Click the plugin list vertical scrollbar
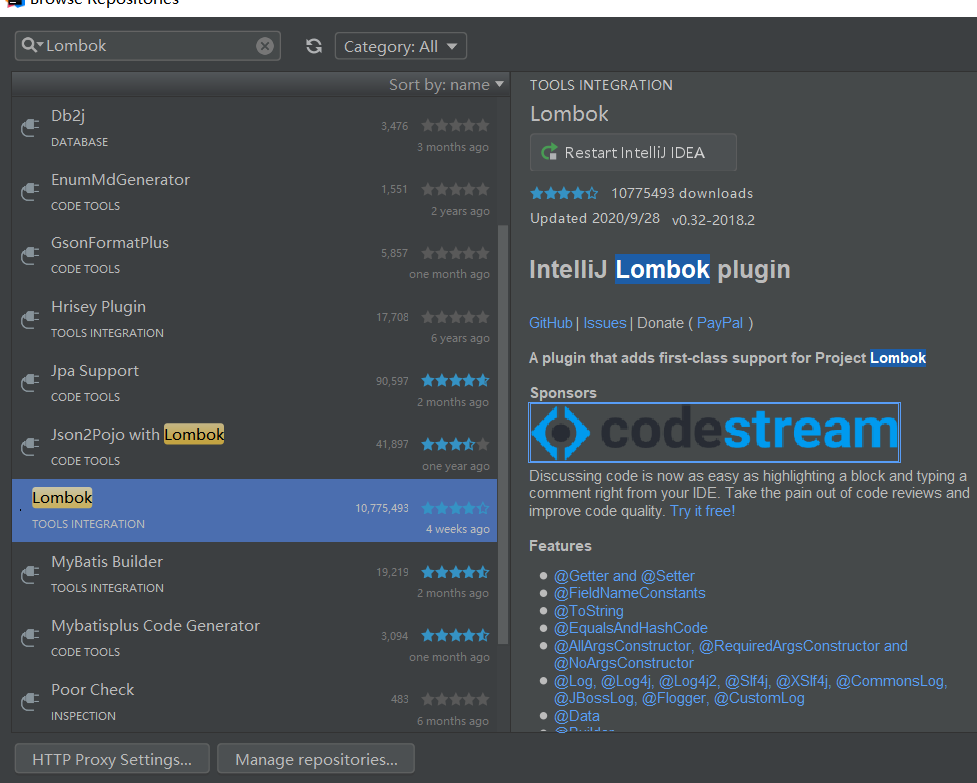This screenshot has height=783, width=977. pyautogui.click(x=503, y=434)
